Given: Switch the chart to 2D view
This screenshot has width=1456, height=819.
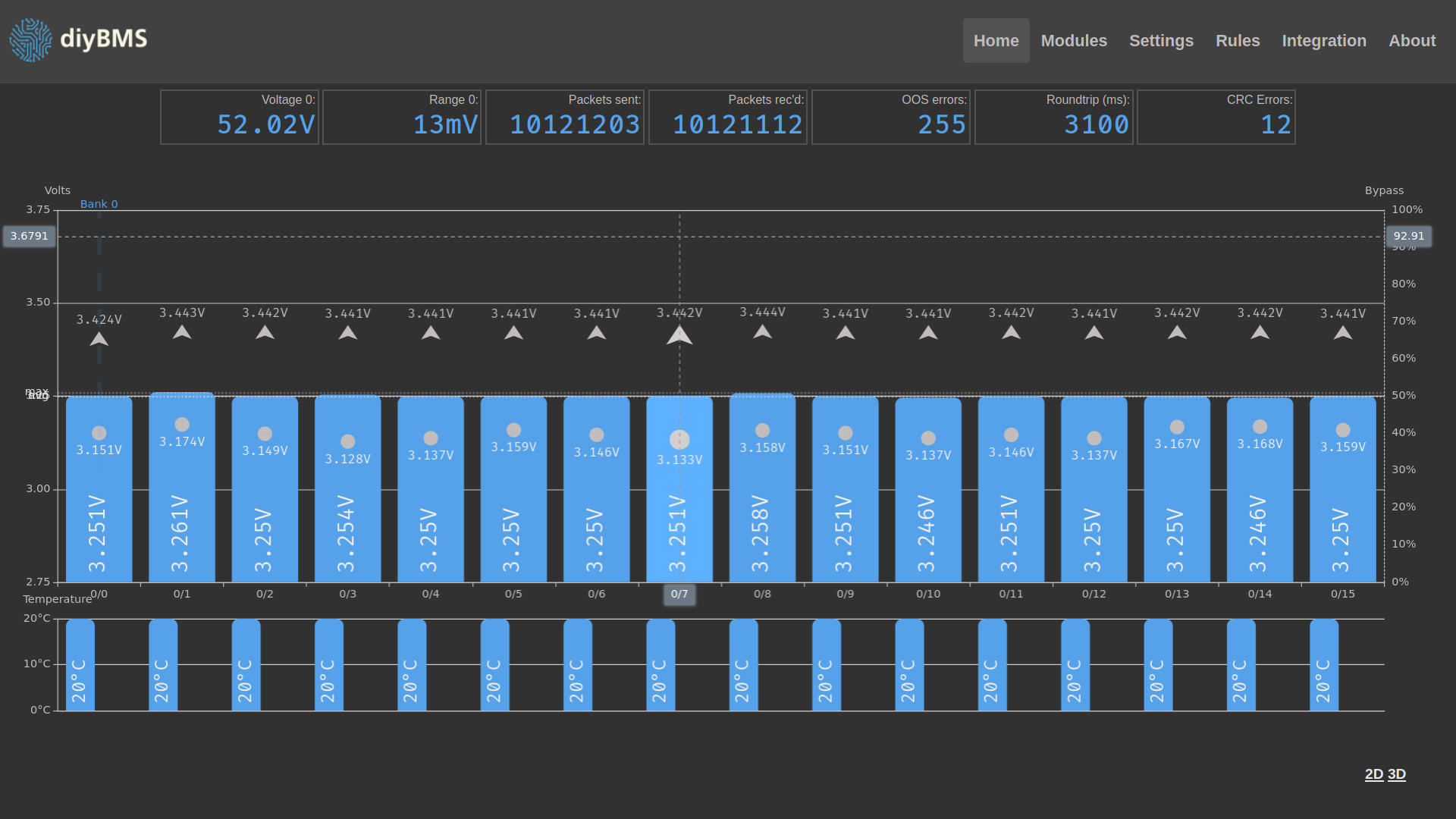Looking at the screenshot, I should coord(1373,774).
